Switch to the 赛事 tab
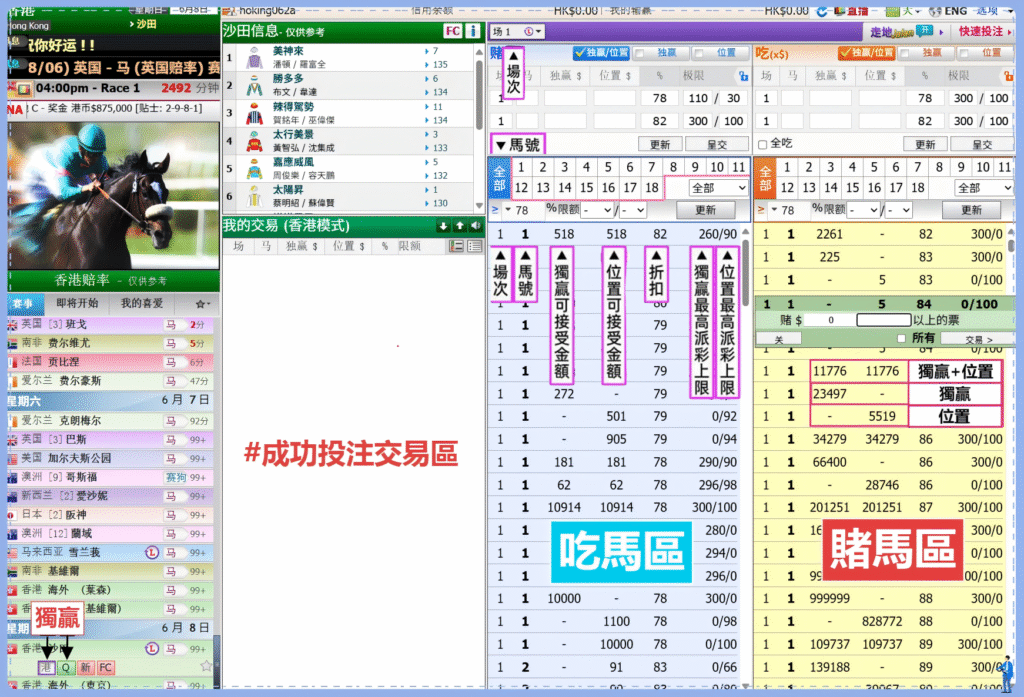 pos(25,304)
